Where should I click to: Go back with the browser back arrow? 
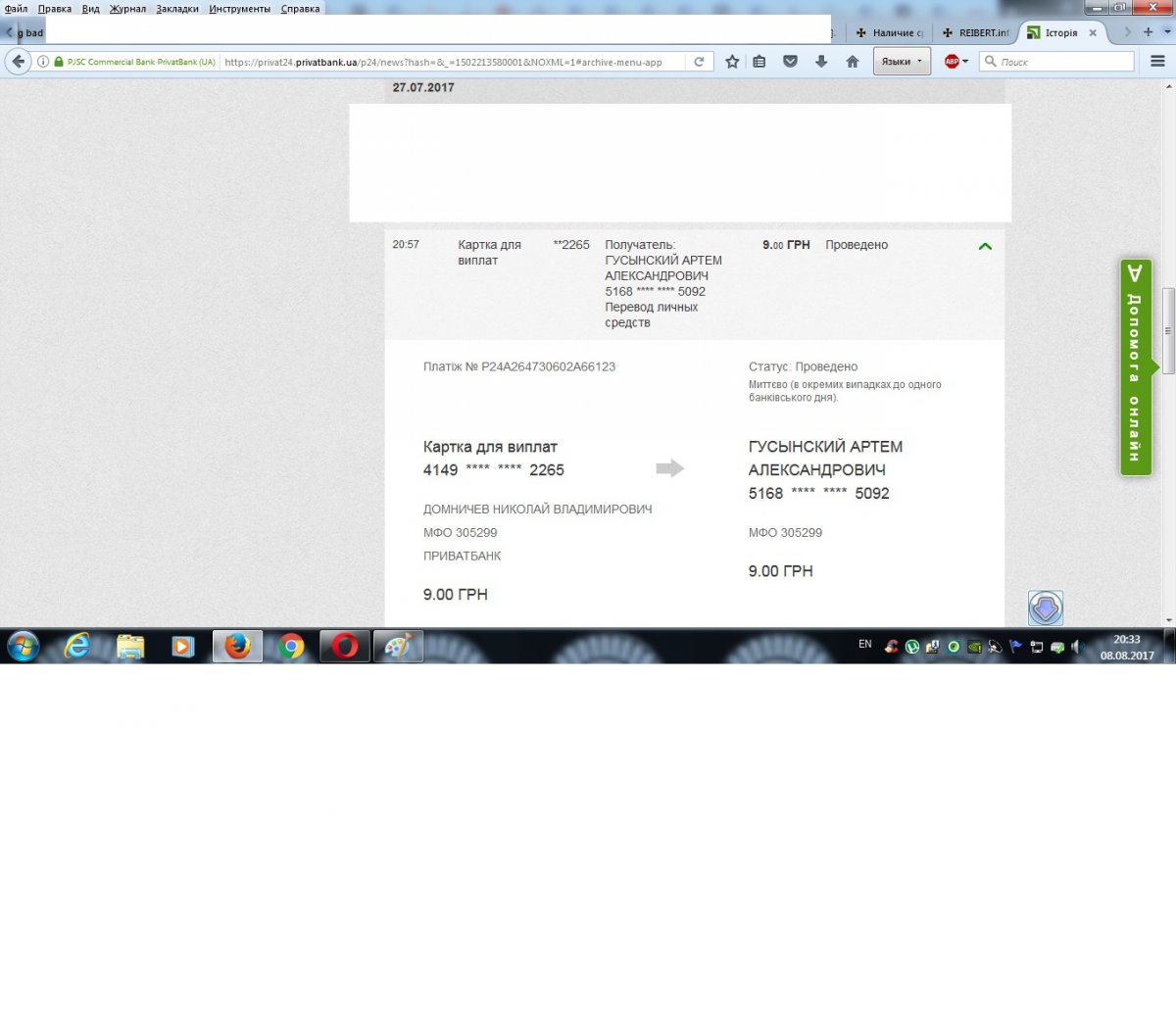[18, 62]
